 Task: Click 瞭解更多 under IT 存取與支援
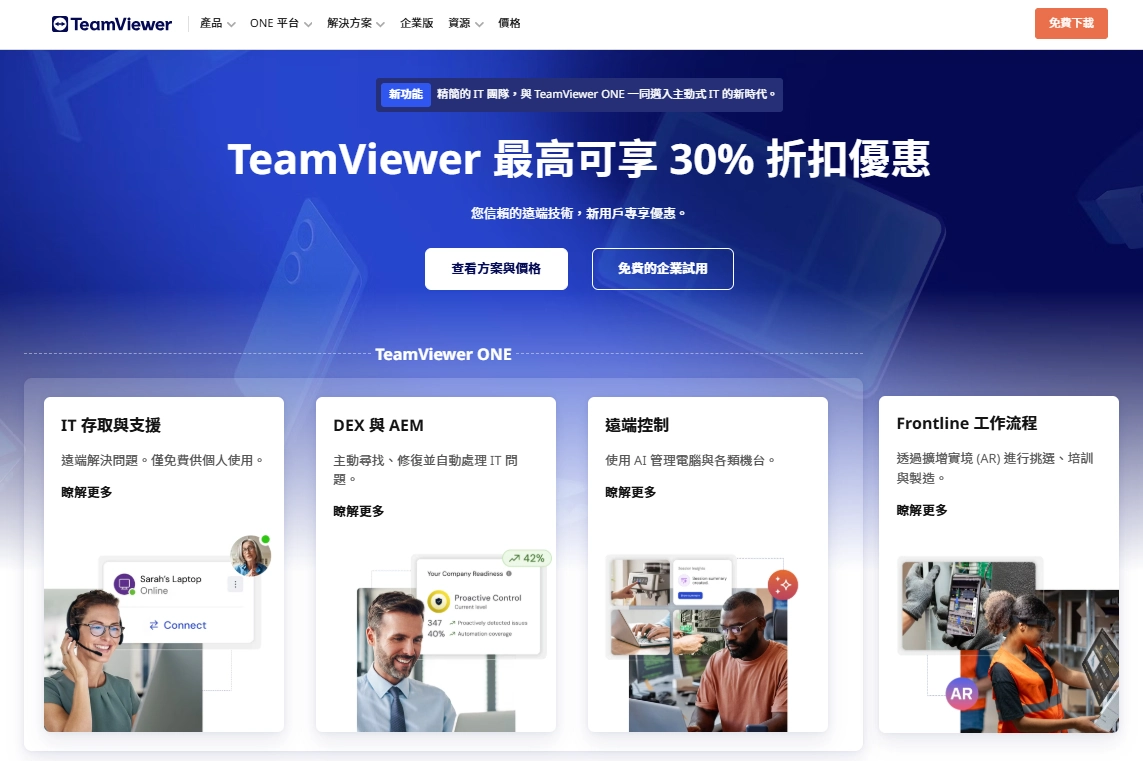(87, 492)
